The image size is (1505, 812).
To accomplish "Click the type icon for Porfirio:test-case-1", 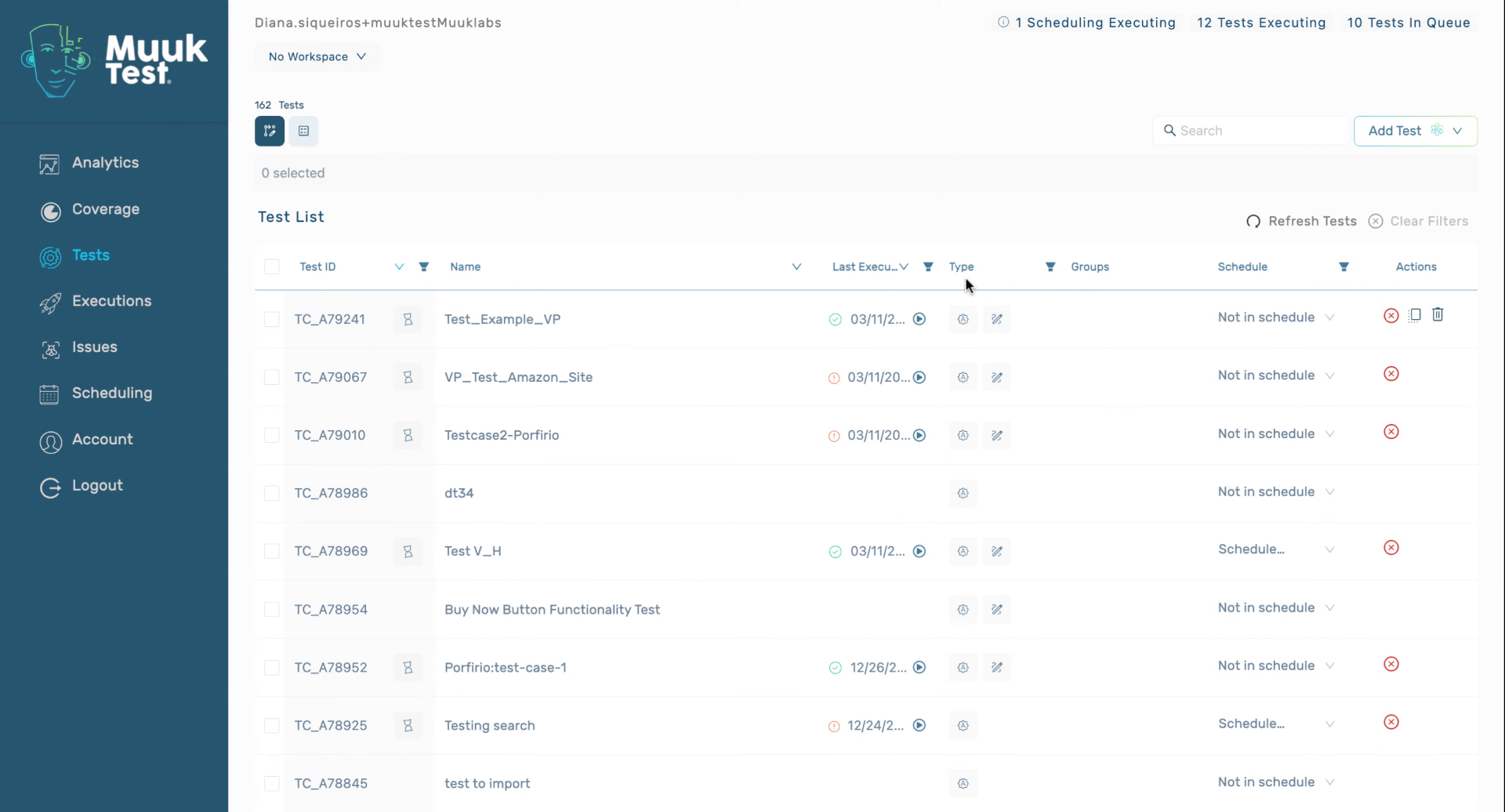I will [x=963, y=667].
